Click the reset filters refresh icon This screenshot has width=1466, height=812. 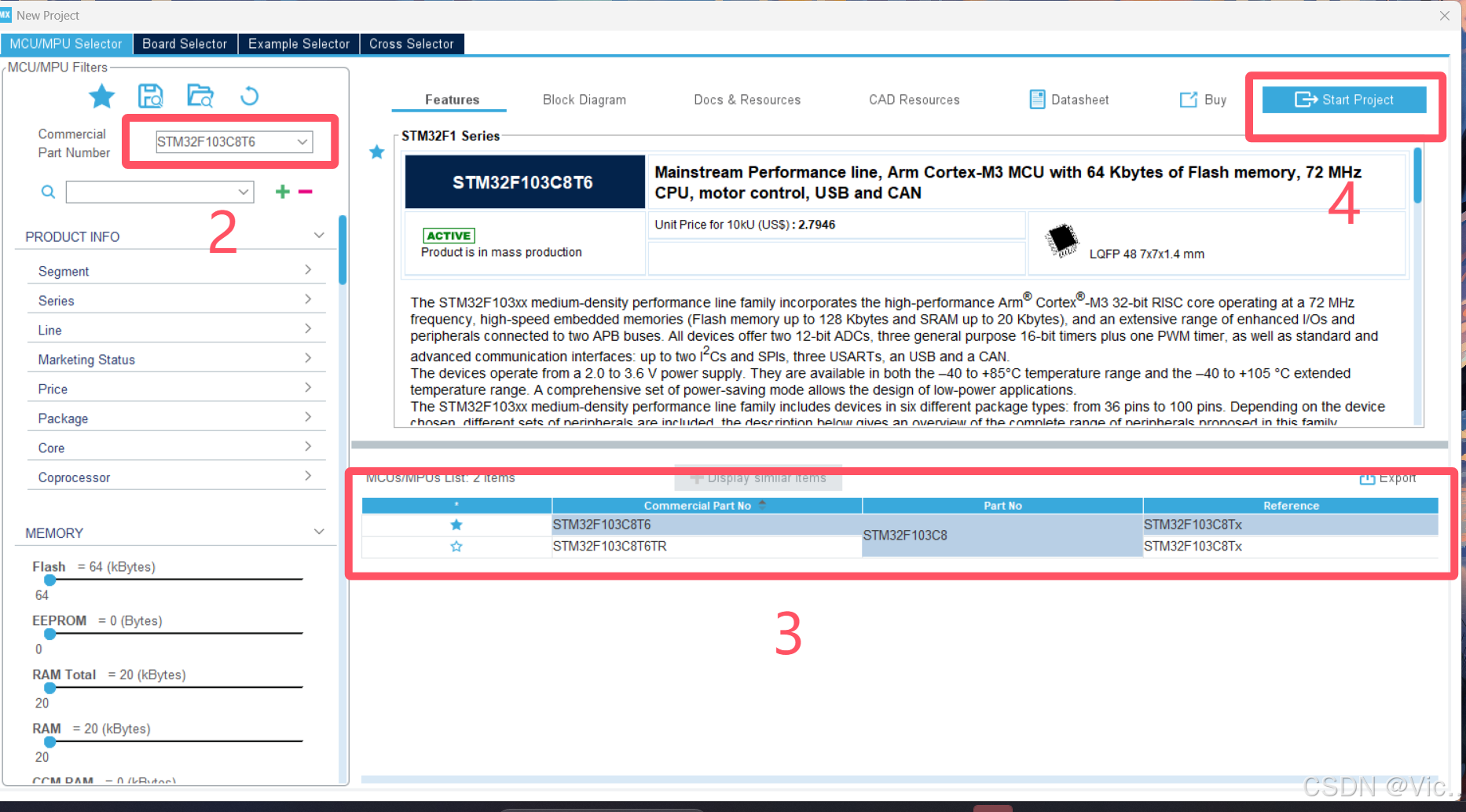(x=249, y=96)
